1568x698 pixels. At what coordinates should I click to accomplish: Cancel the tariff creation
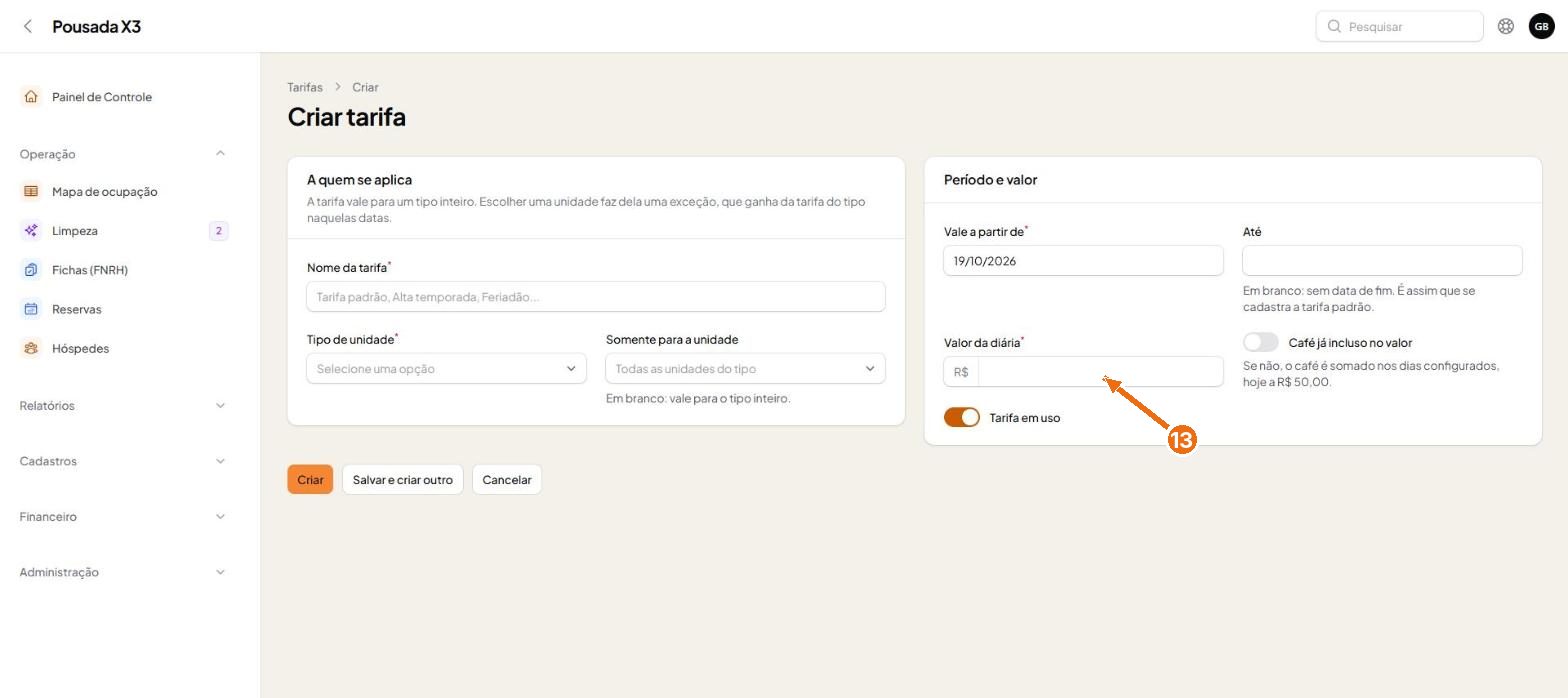(x=507, y=479)
